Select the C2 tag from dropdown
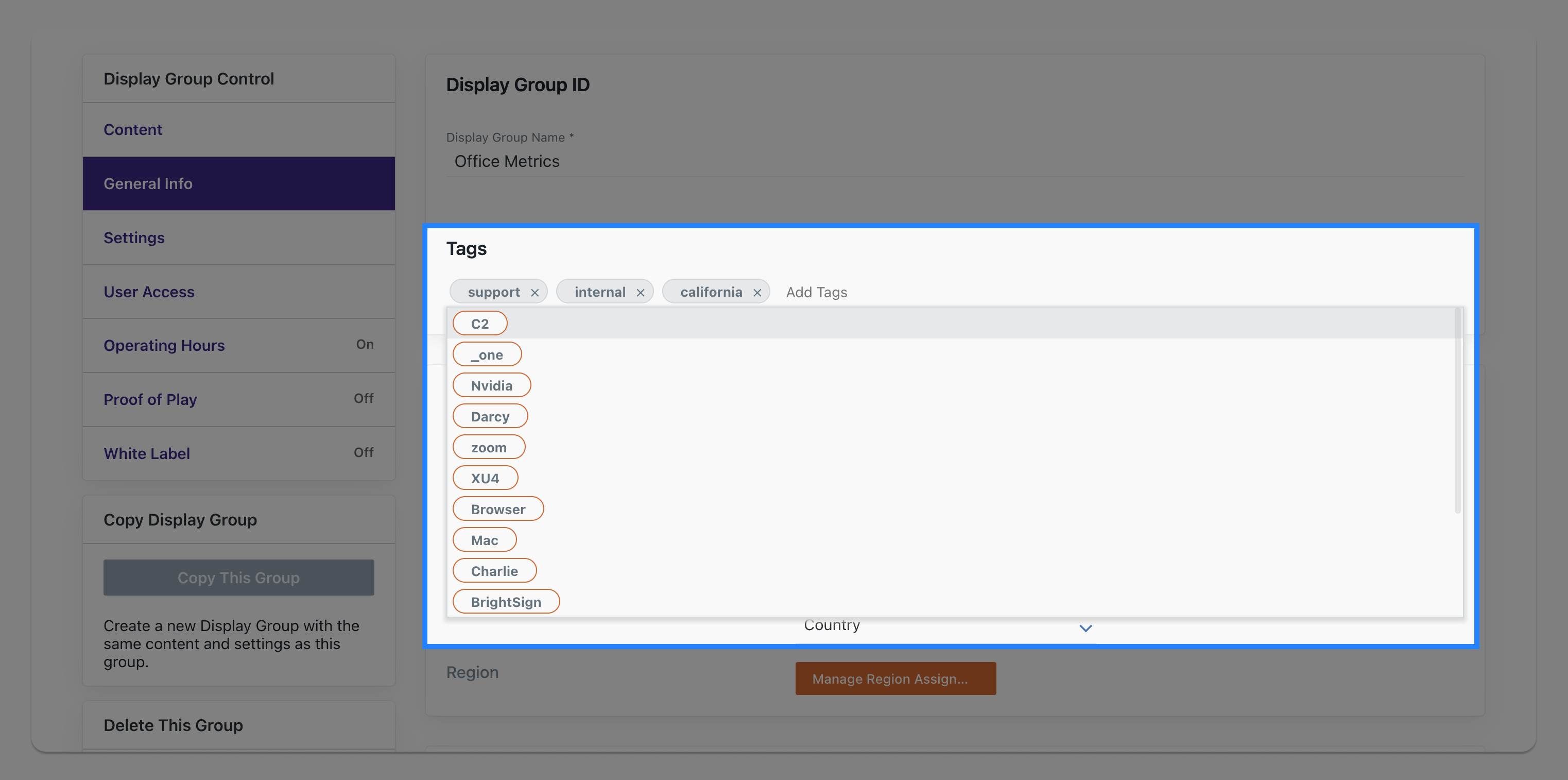This screenshot has width=1568, height=780. click(480, 322)
